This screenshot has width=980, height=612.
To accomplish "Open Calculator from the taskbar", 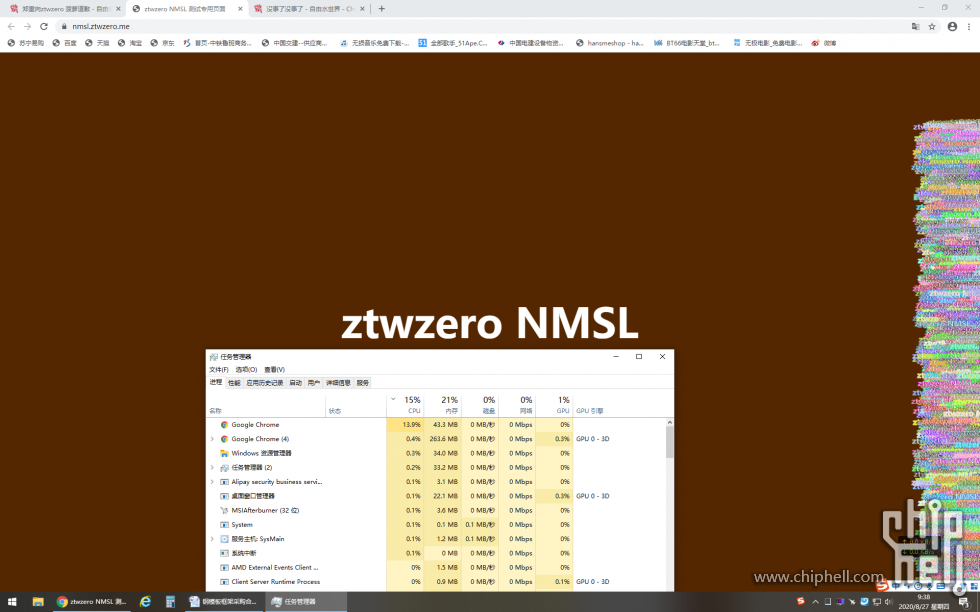I will pos(170,601).
